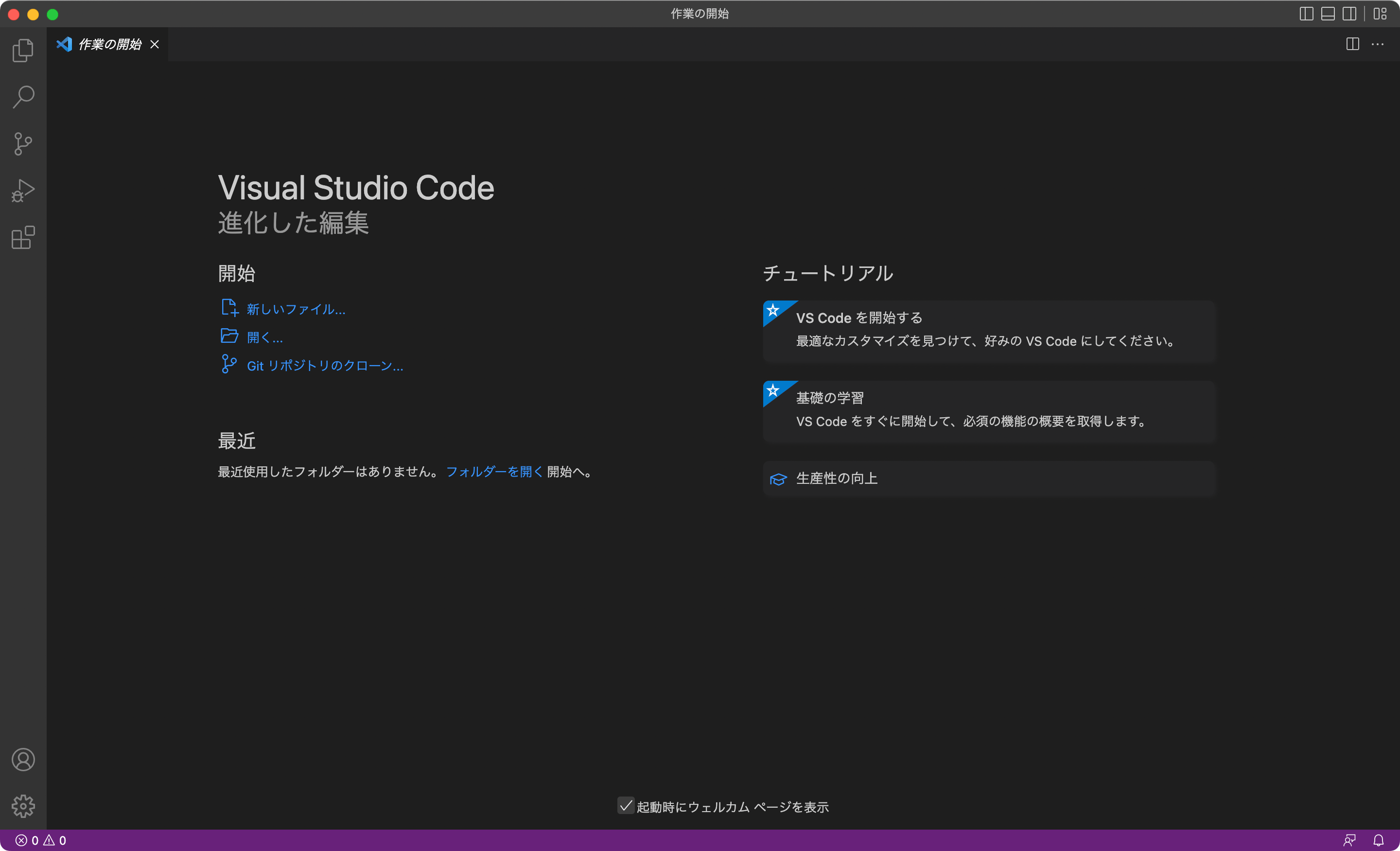The width and height of the screenshot is (1400, 851).
Task: Open the Manage gear icon
Action: [x=23, y=806]
